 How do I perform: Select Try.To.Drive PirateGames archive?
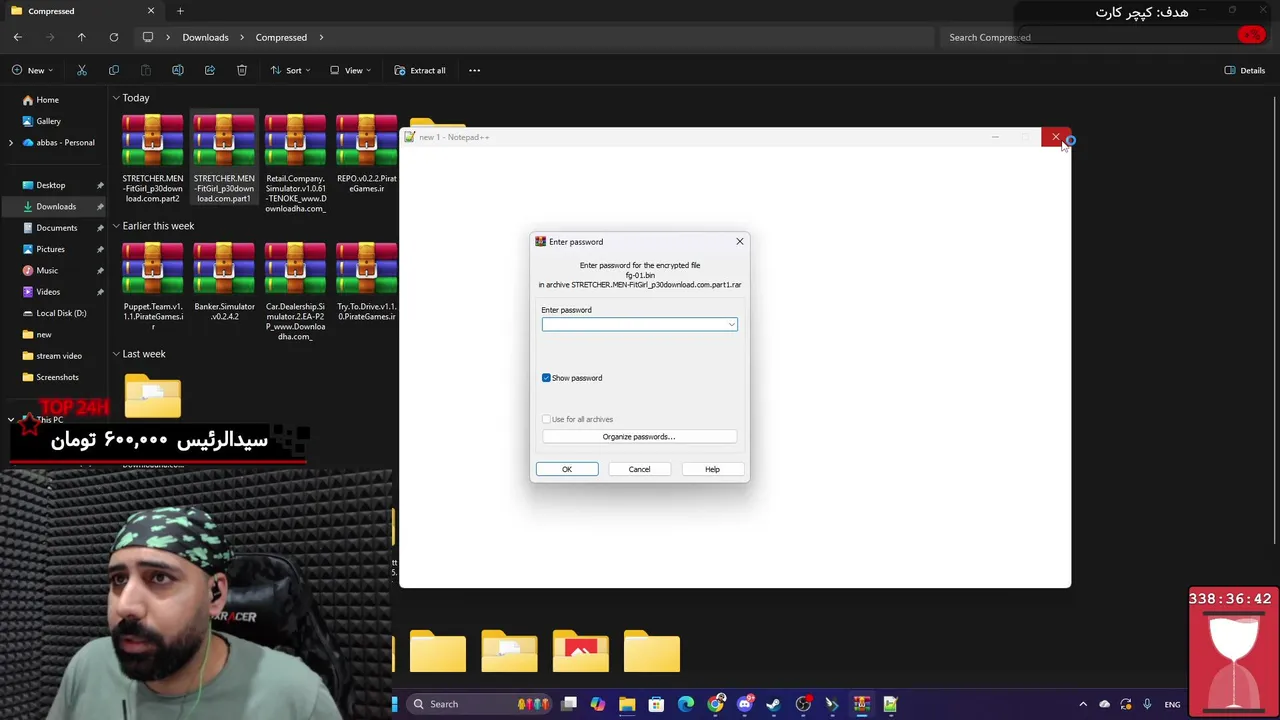[367, 282]
